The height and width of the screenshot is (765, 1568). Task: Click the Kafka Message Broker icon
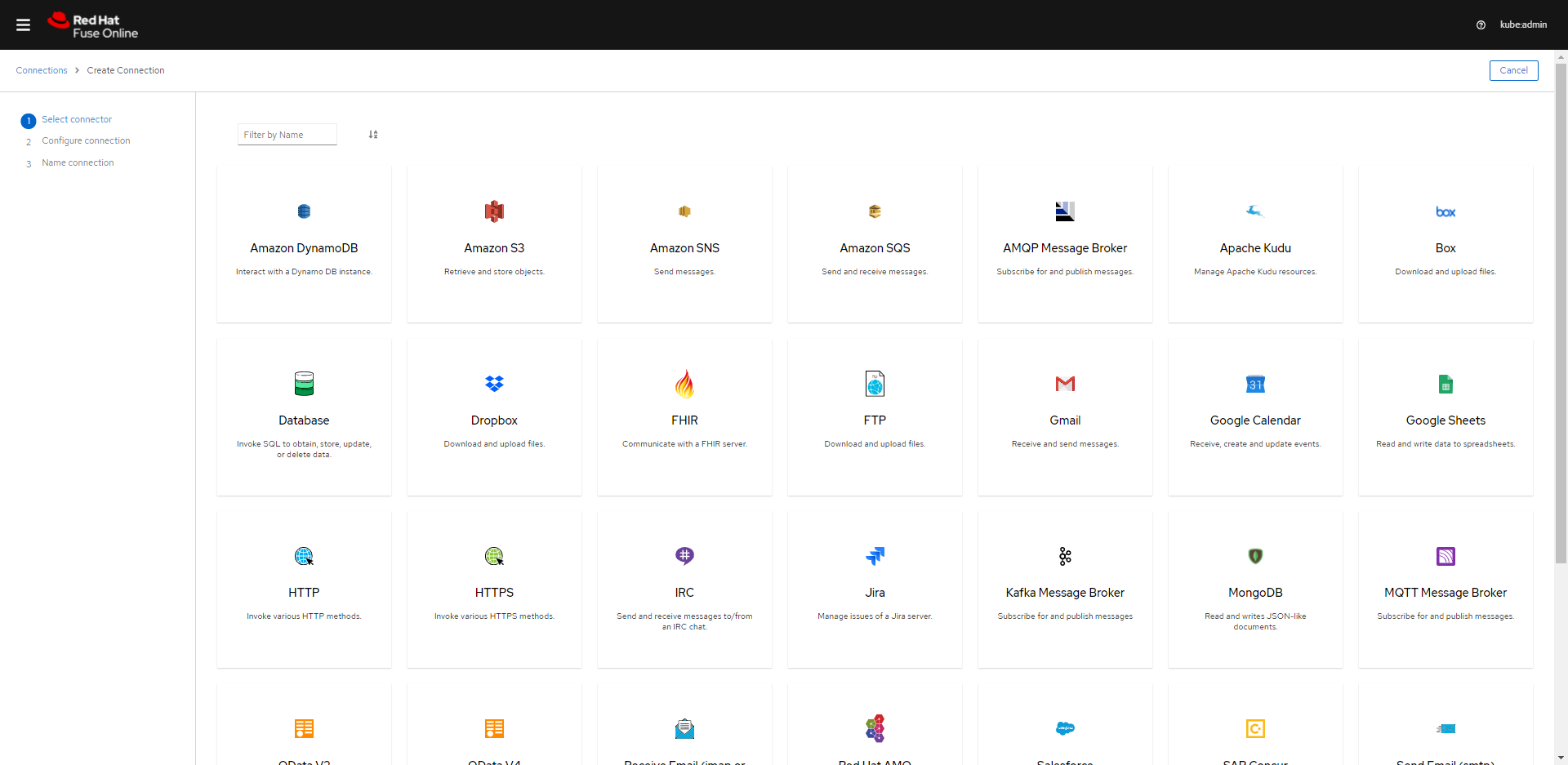(x=1065, y=556)
